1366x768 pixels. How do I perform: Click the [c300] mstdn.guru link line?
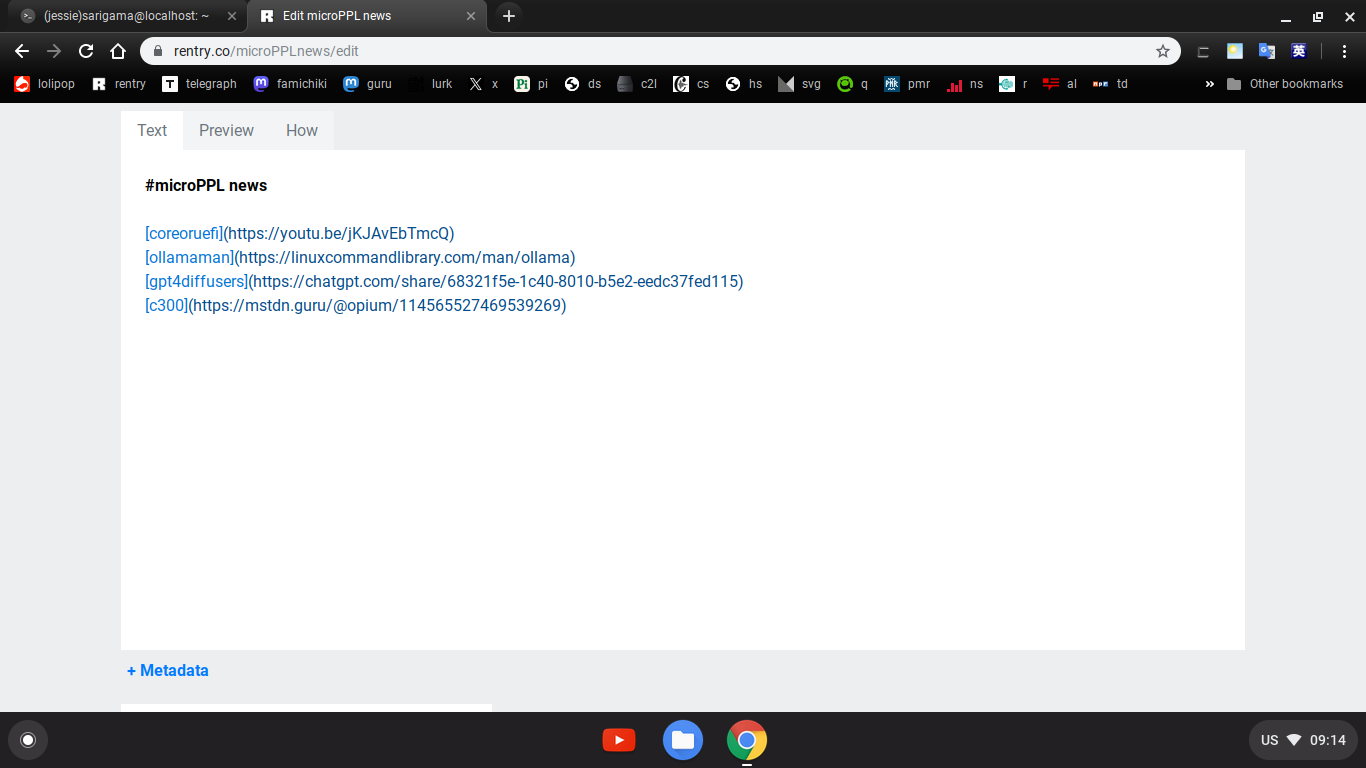[356, 305]
